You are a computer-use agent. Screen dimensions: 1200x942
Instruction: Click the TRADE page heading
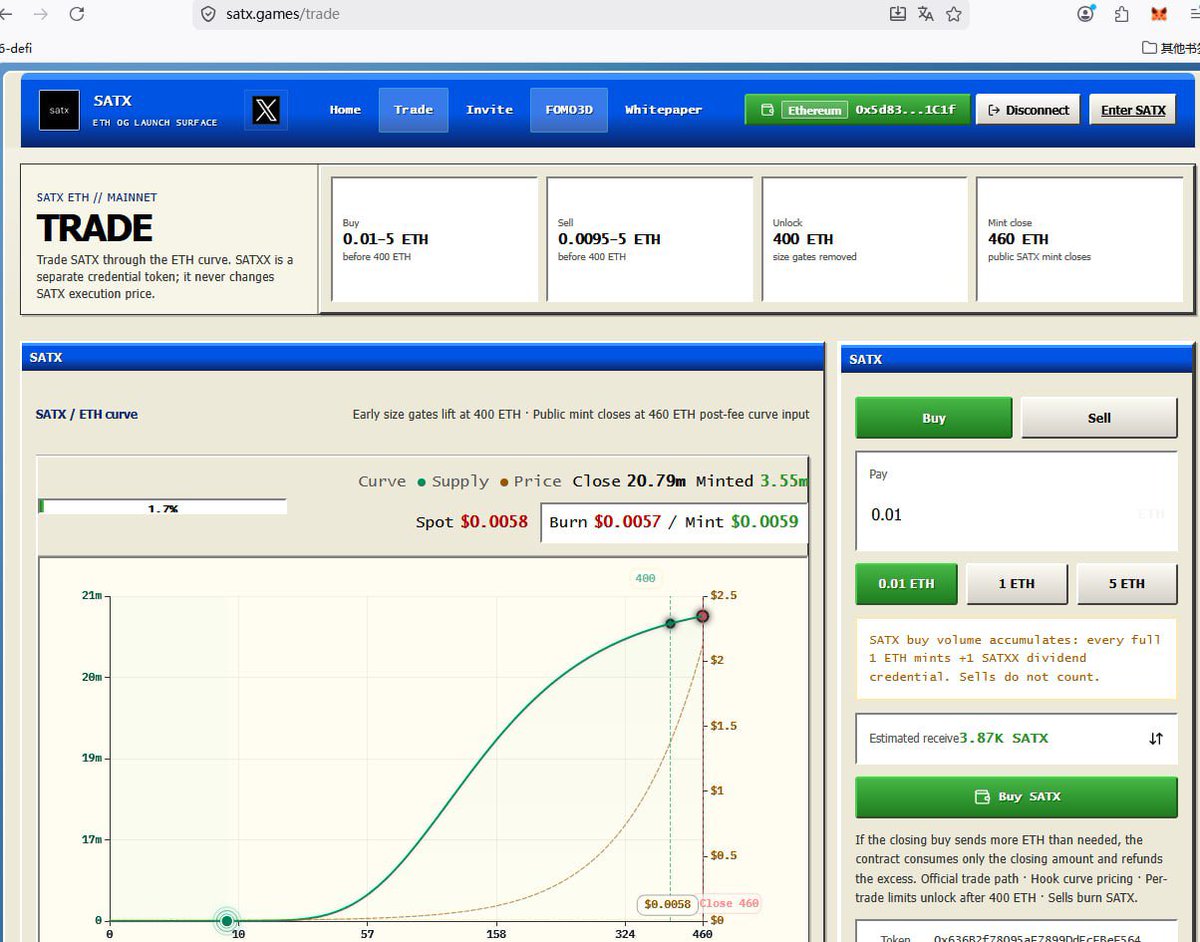coord(95,228)
